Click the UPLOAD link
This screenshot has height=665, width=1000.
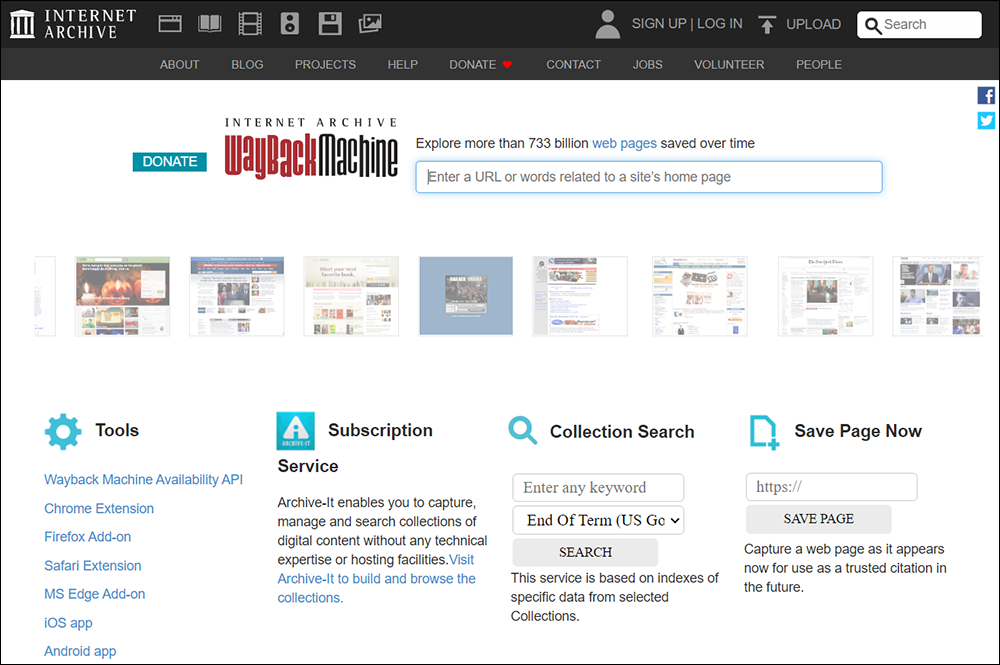(x=813, y=24)
